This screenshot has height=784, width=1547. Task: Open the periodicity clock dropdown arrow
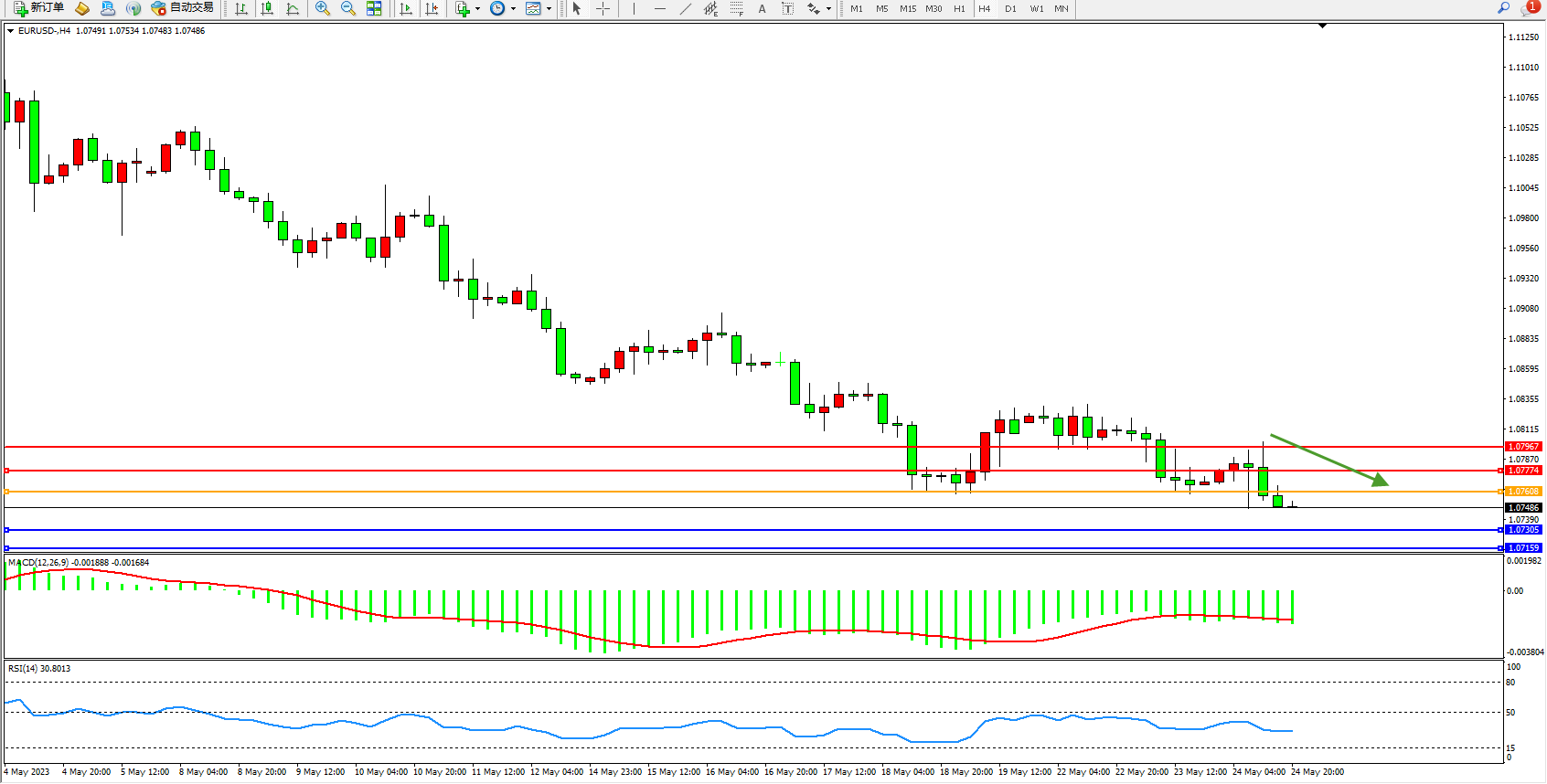tap(513, 8)
